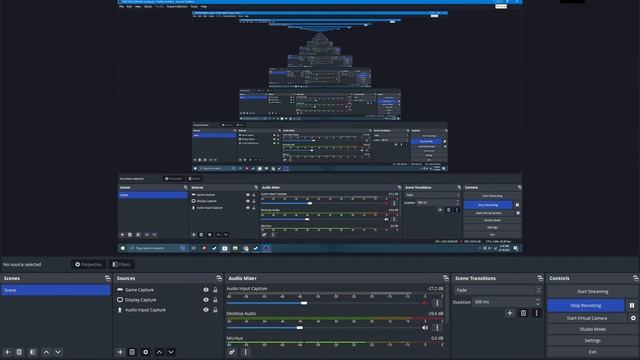Click the preview canvas area
640x360 pixels.
[x=320, y=128]
